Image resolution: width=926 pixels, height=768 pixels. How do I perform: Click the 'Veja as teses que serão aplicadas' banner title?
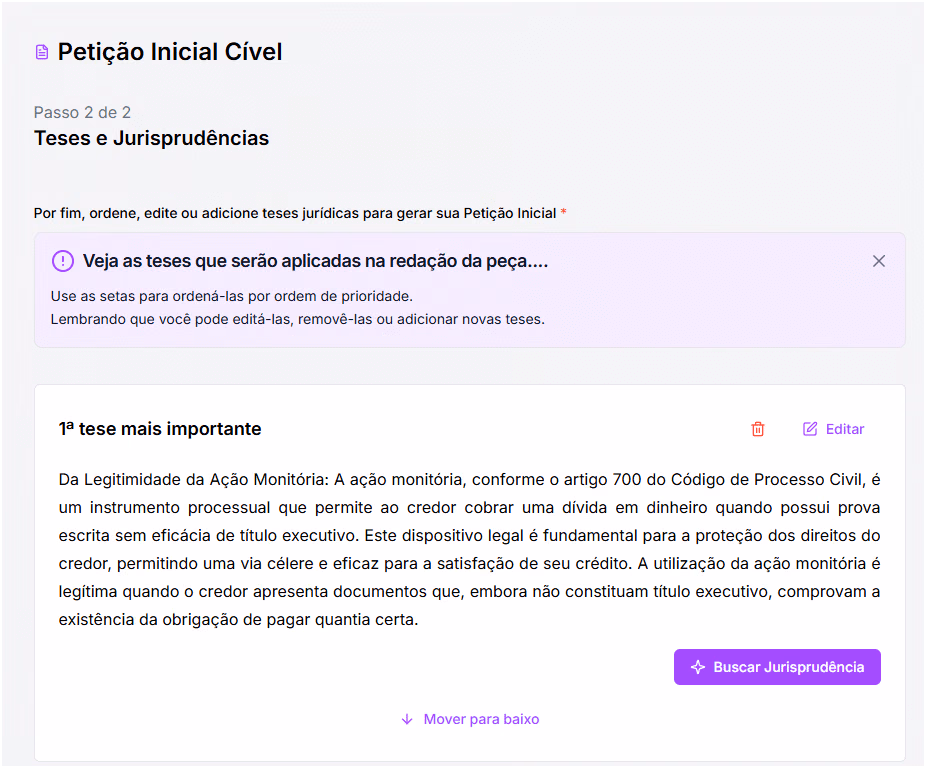click(x=315, y=261)
